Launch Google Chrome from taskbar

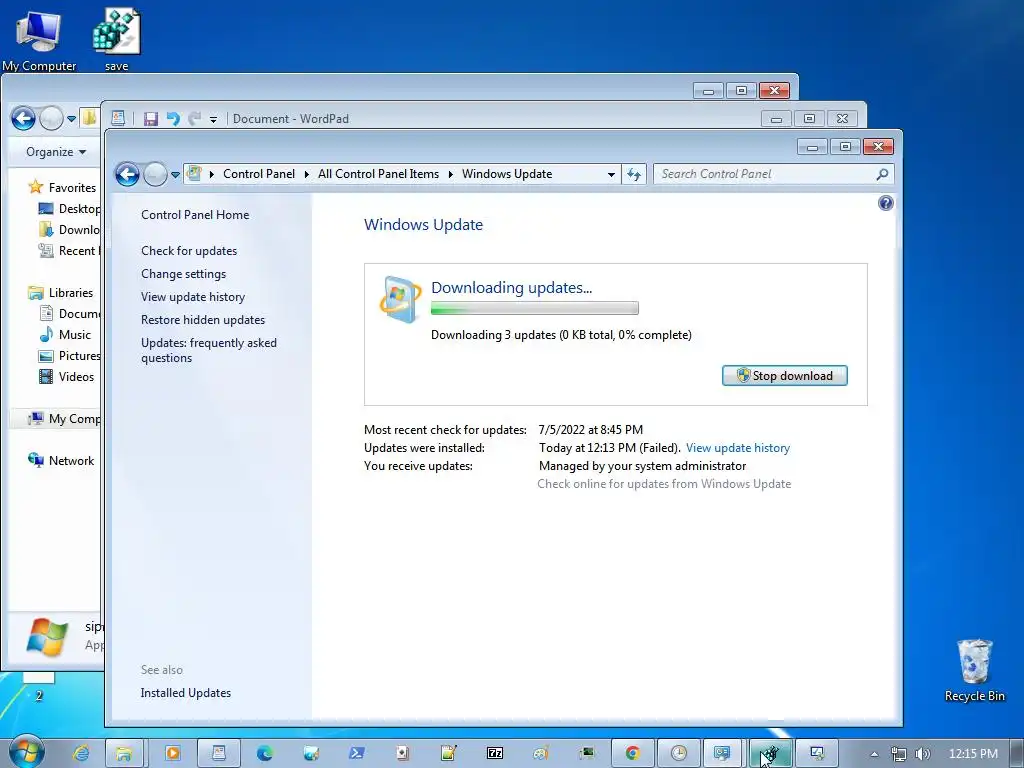(x=632, y=753)
